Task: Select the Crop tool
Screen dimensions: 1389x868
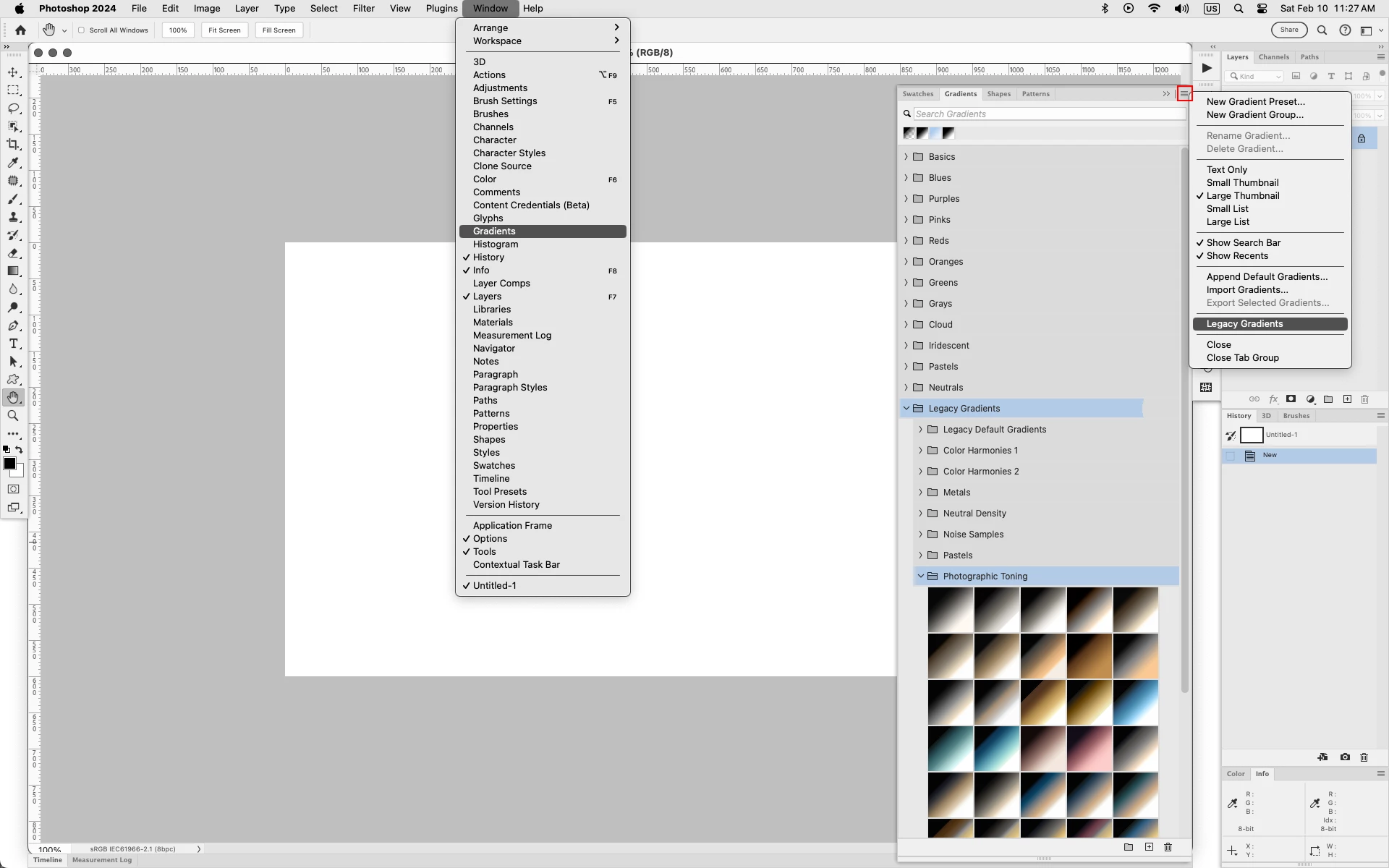Action: pyautogui.click(x=13, y=145)
